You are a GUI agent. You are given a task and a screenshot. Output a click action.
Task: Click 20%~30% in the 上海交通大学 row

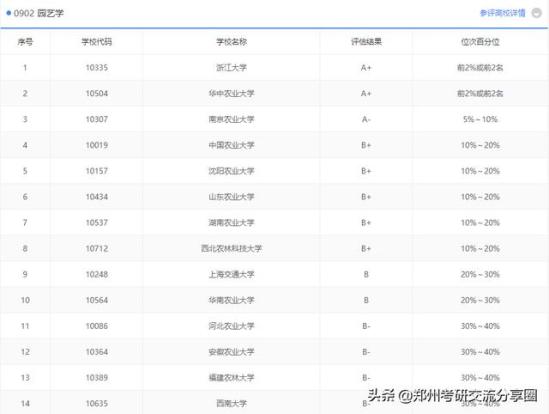click(480, 275)
